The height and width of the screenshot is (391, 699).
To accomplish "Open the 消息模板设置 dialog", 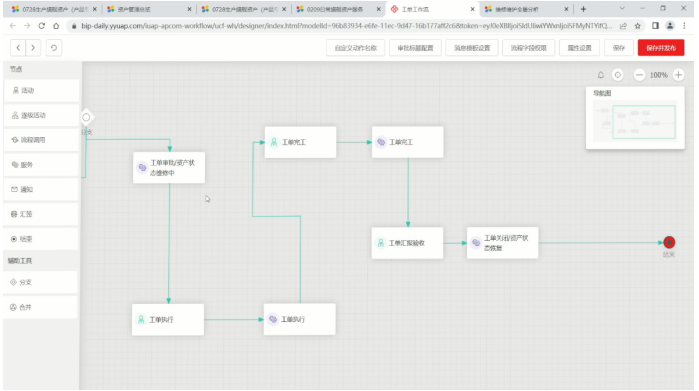I will coord(472,48).
